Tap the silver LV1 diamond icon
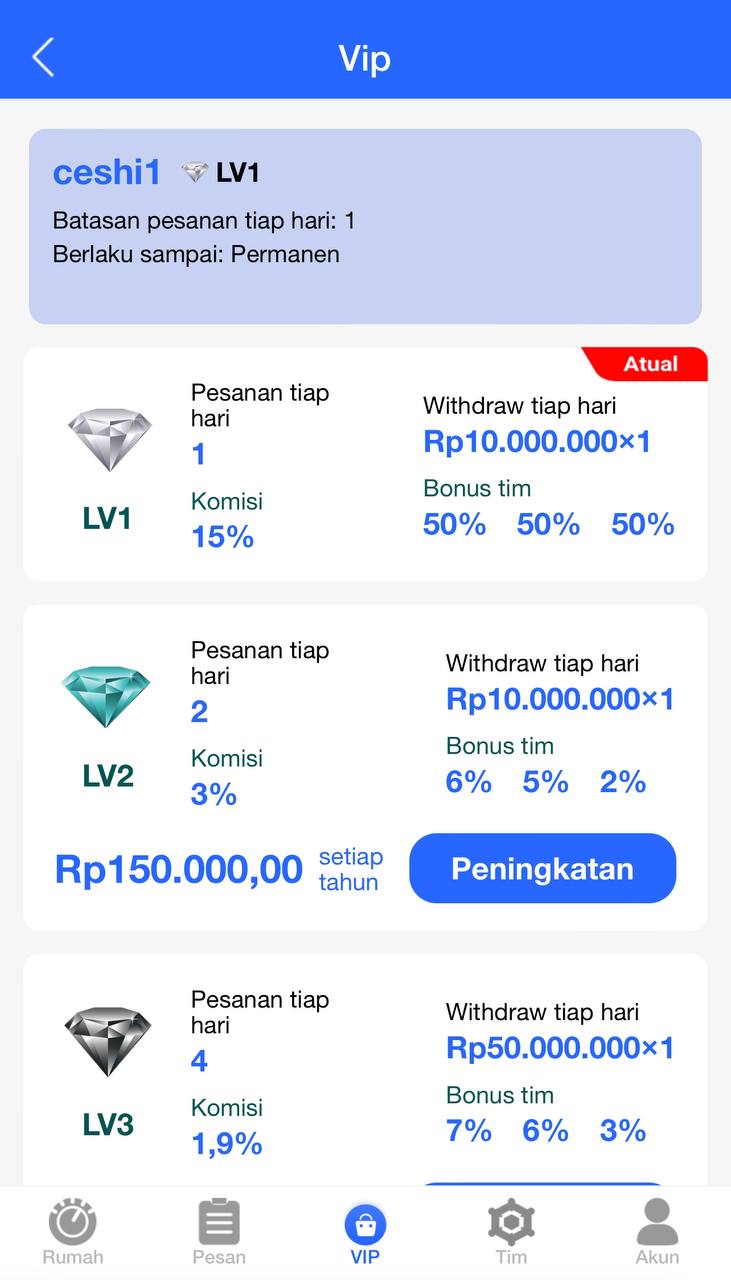This screenshot has width=731, height=1280. pos(110,440)
